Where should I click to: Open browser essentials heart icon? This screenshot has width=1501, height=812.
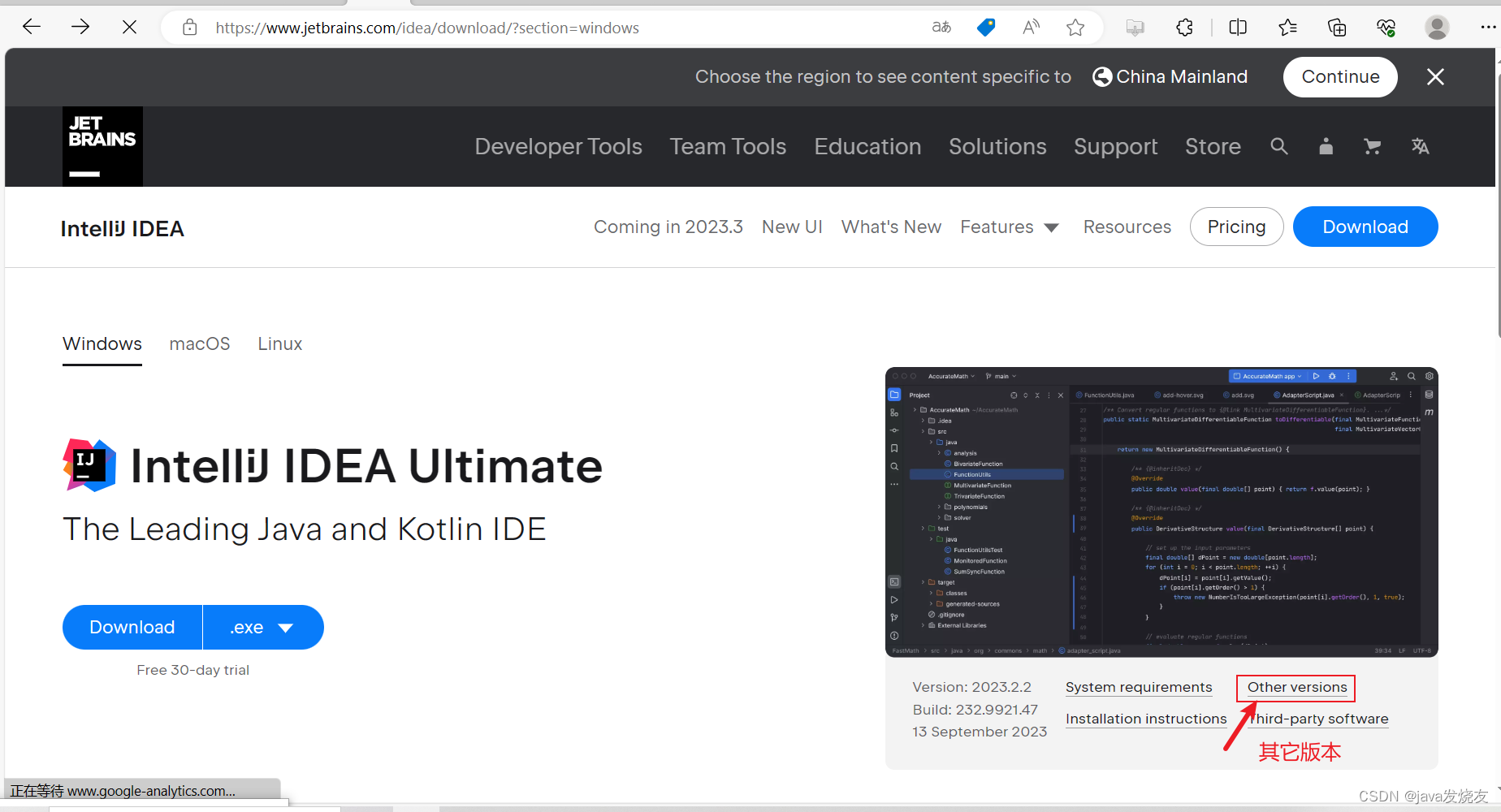[1386, 28]
